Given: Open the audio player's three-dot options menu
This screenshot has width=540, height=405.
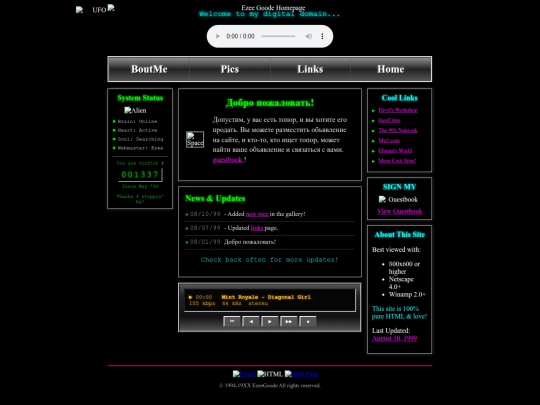Looking at the screenshot, I should 322,36.
